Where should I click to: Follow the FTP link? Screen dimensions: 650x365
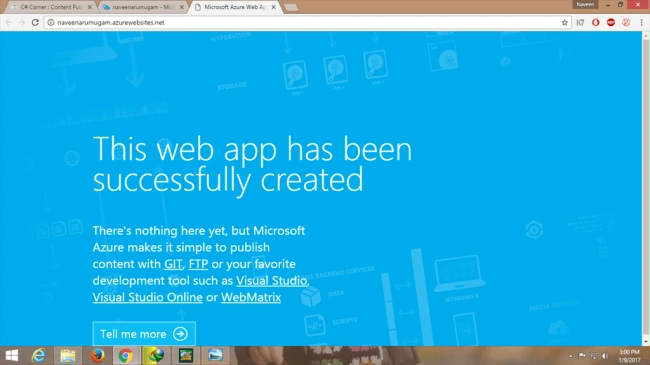tap(198, 264)
